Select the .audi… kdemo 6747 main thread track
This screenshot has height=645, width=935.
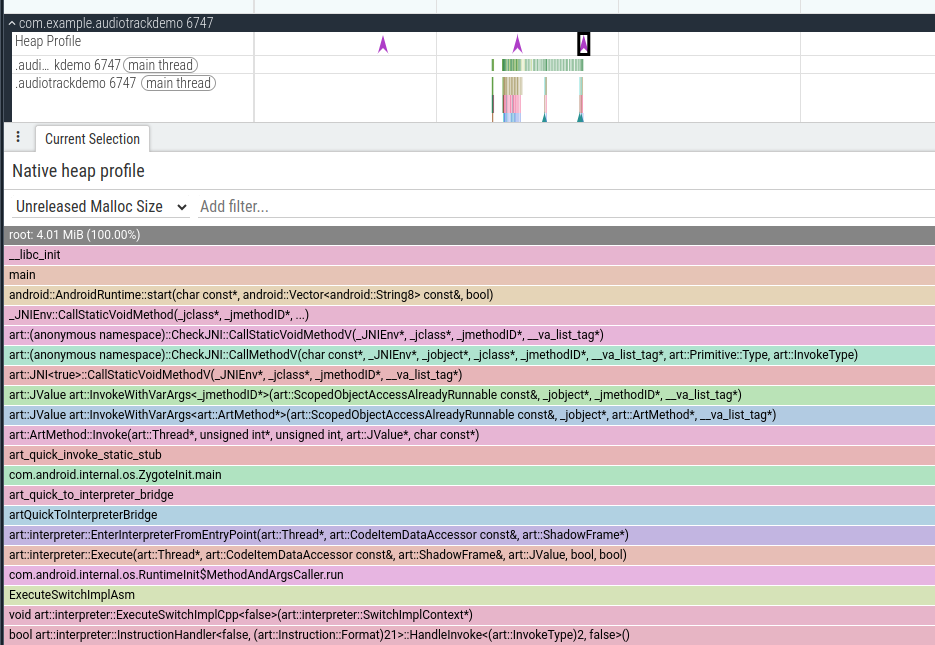click(106, 65)
